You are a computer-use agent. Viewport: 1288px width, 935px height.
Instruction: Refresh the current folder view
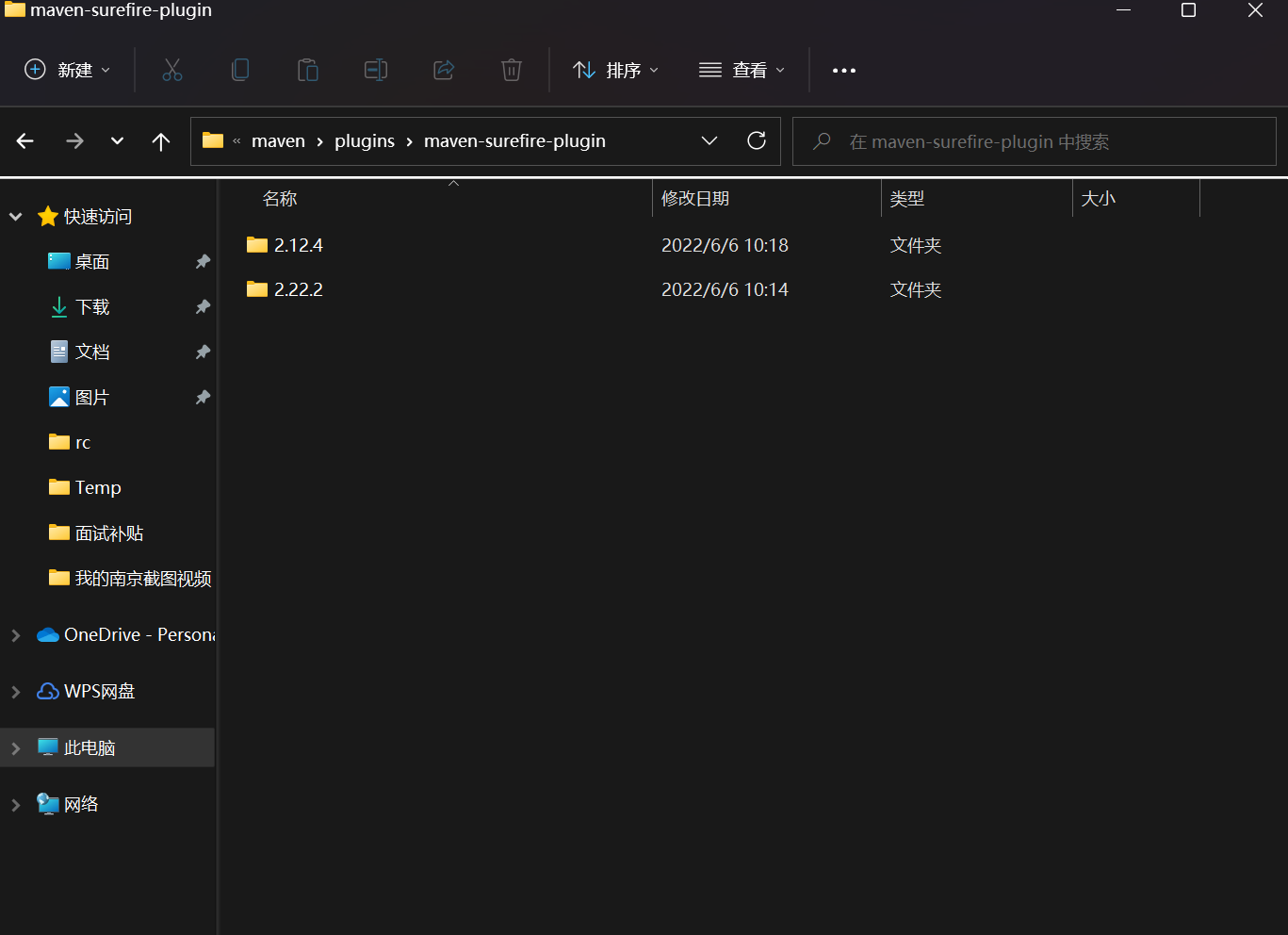757,139
